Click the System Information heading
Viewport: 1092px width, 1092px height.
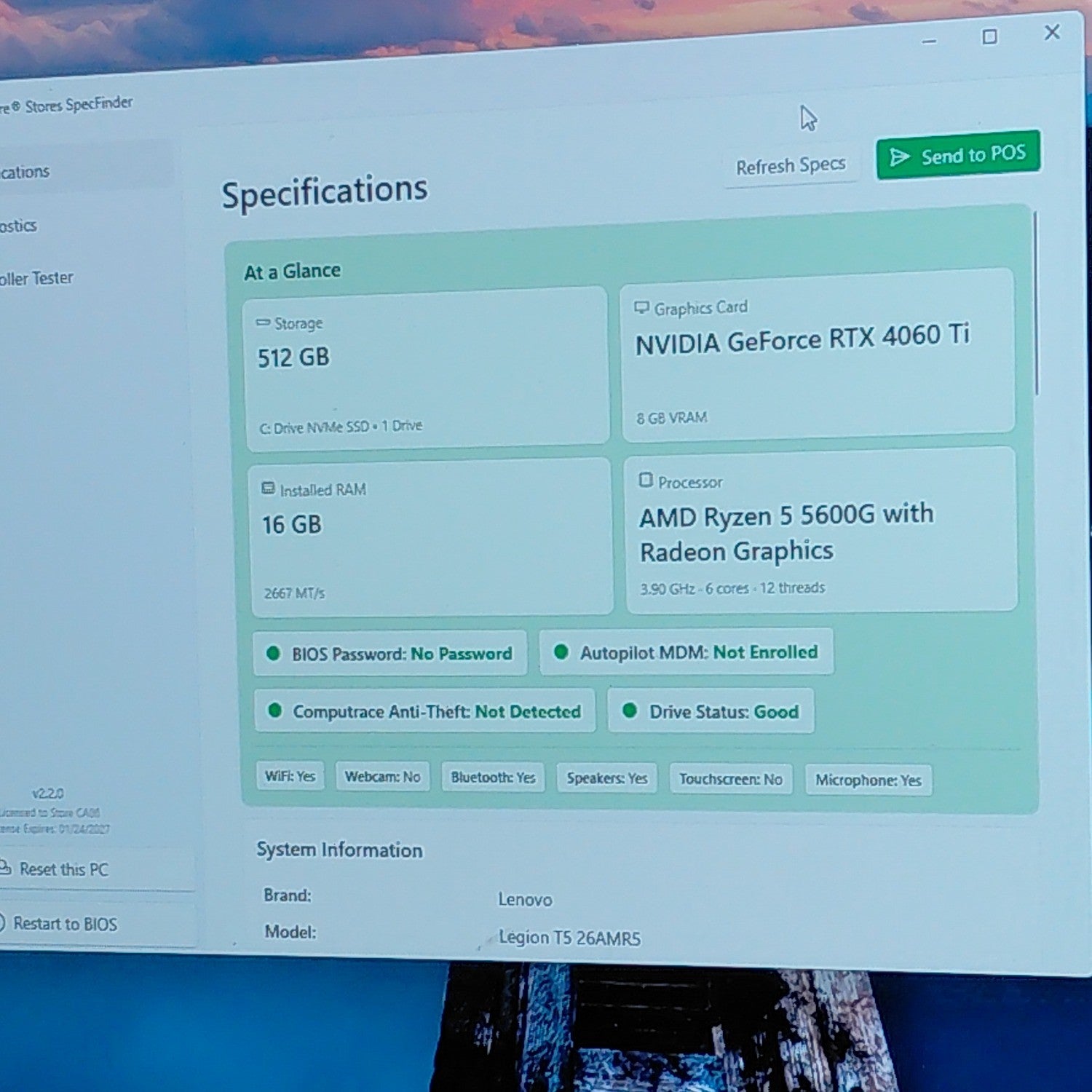click(x=339, y=850)
